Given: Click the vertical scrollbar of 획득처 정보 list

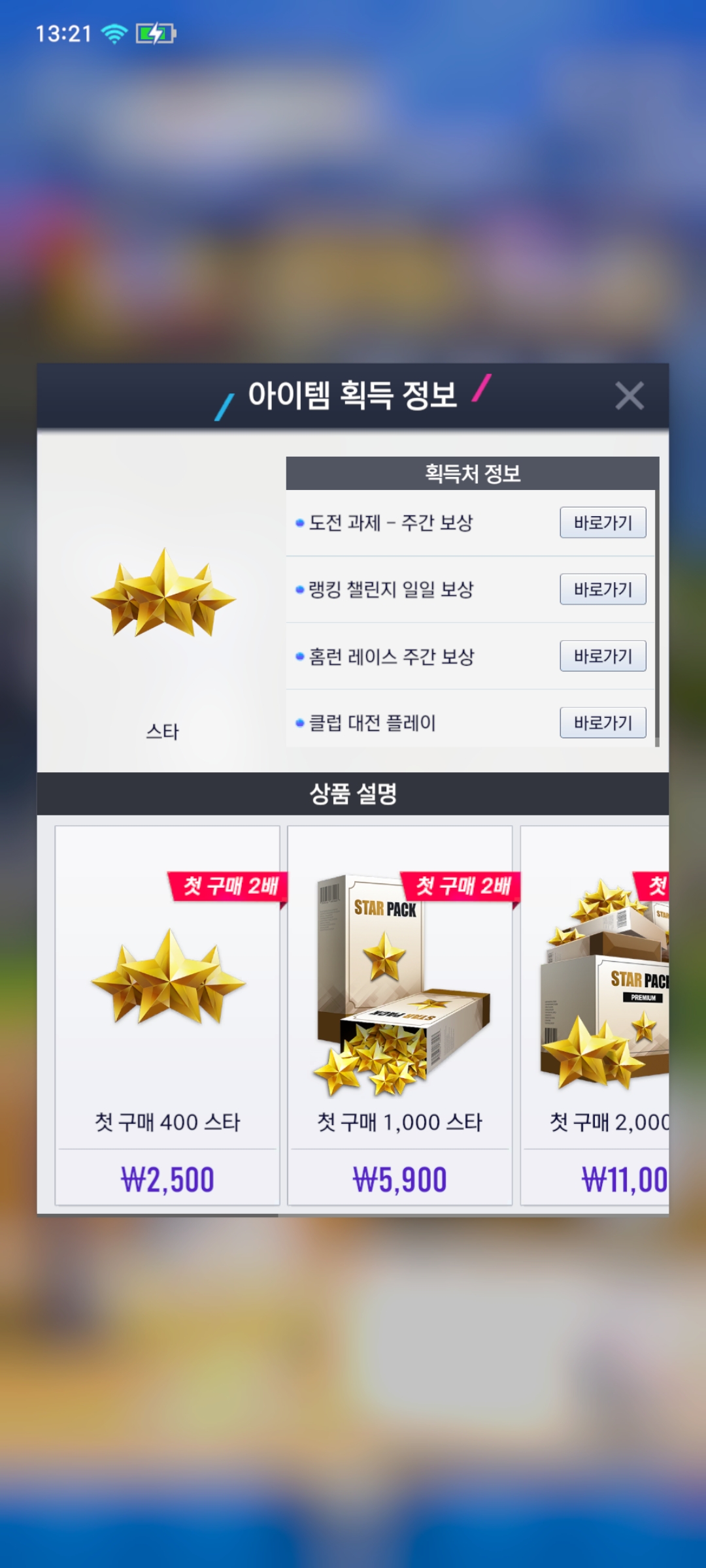Looking at the screenshot, I should [x=657, y=601].
